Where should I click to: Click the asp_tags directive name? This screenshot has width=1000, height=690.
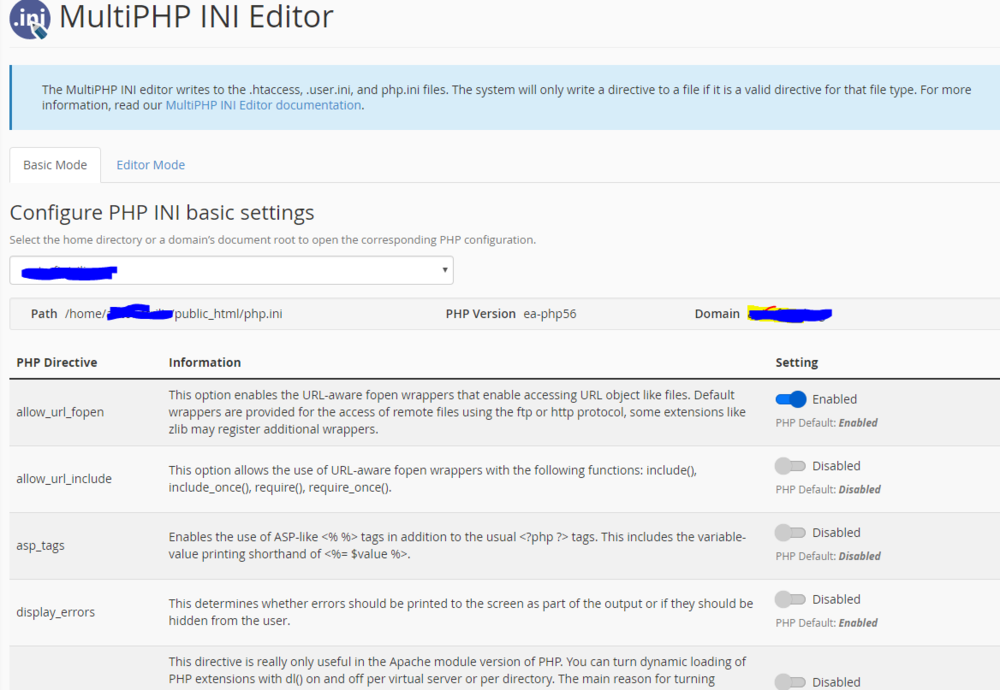click(x=40, y=545)
